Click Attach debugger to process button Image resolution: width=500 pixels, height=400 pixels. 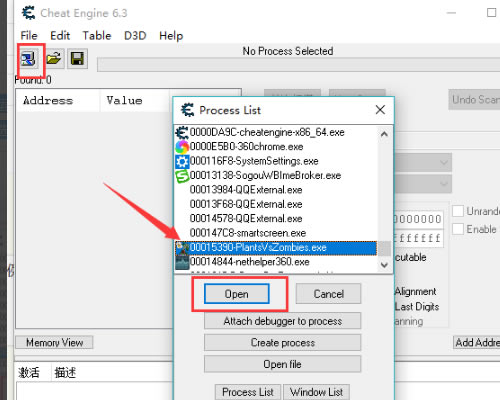(x=282, y=321)
